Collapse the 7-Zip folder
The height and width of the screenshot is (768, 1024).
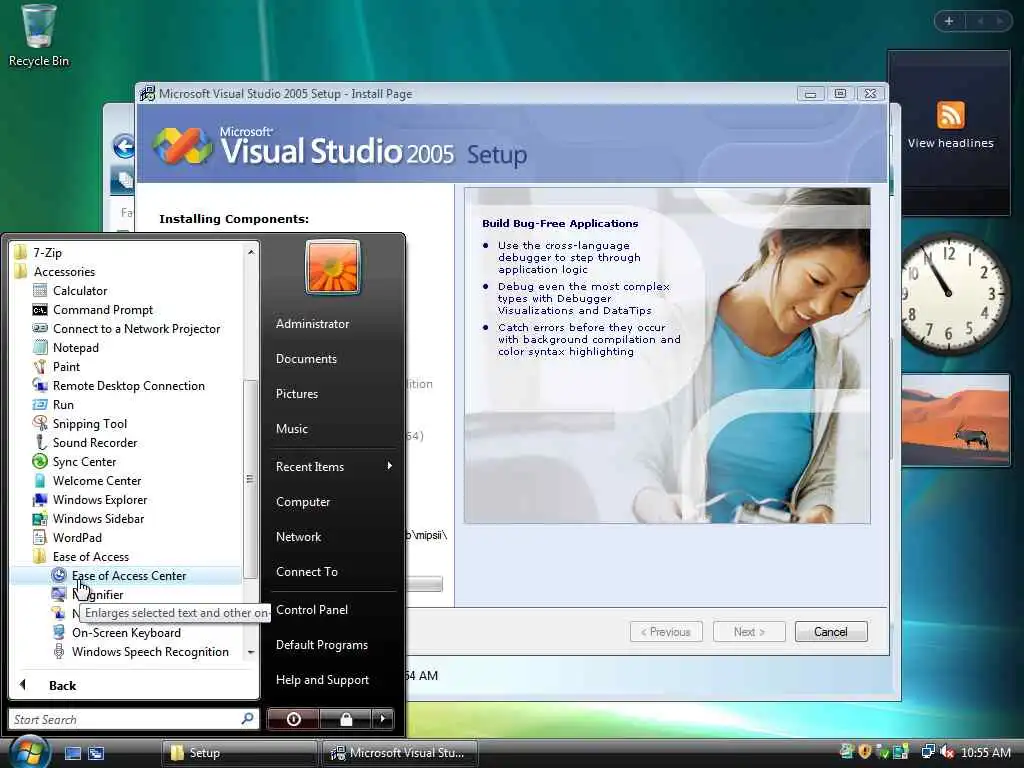[x=21, y=252]
